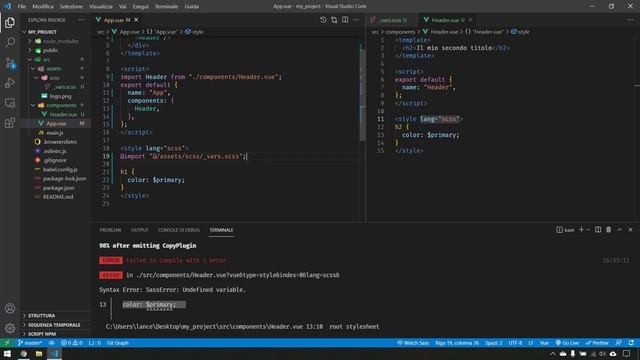The image size is (640, 360).
Task: Show hidden system tray icons
Action: [553, 354]
